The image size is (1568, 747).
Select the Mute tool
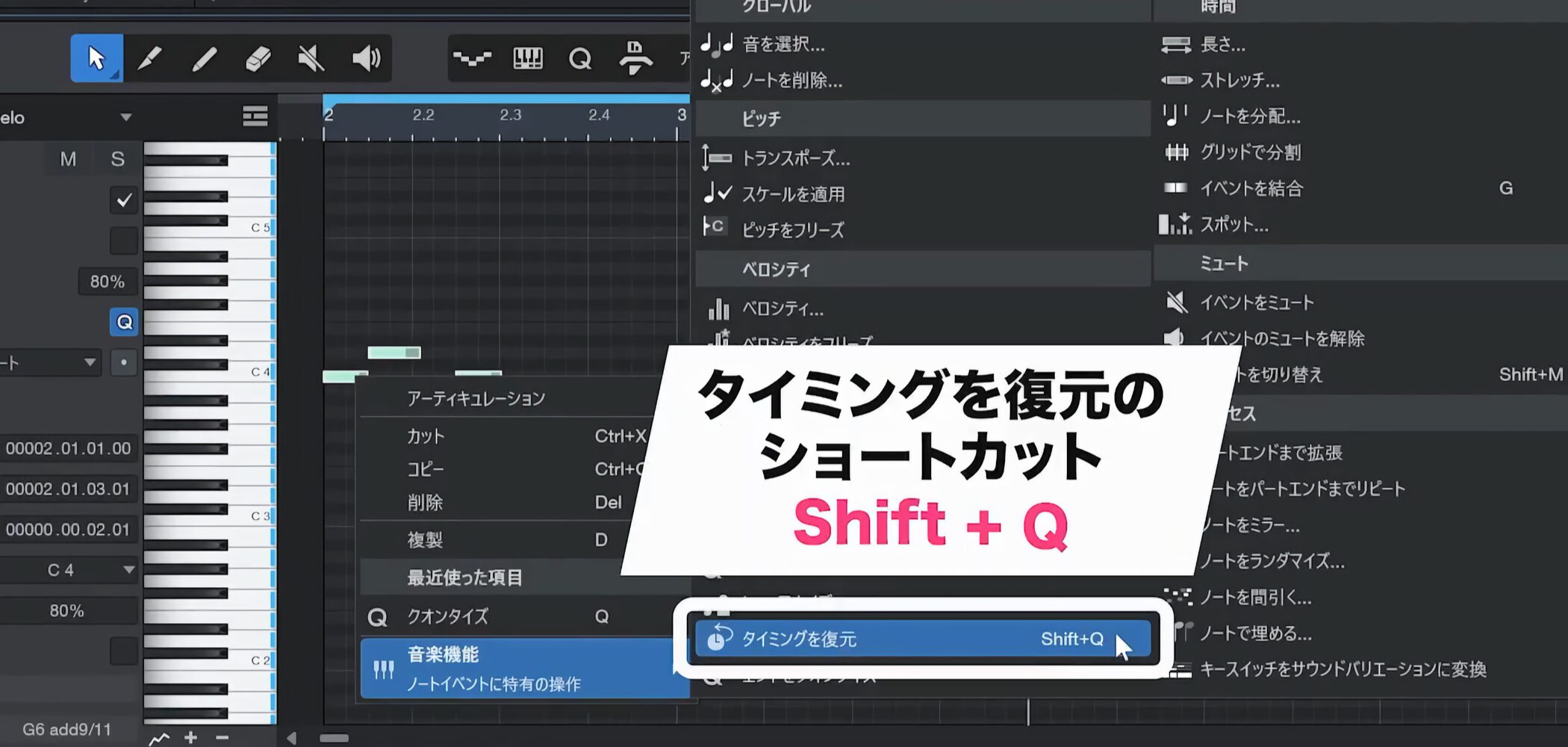click(311, 58)
